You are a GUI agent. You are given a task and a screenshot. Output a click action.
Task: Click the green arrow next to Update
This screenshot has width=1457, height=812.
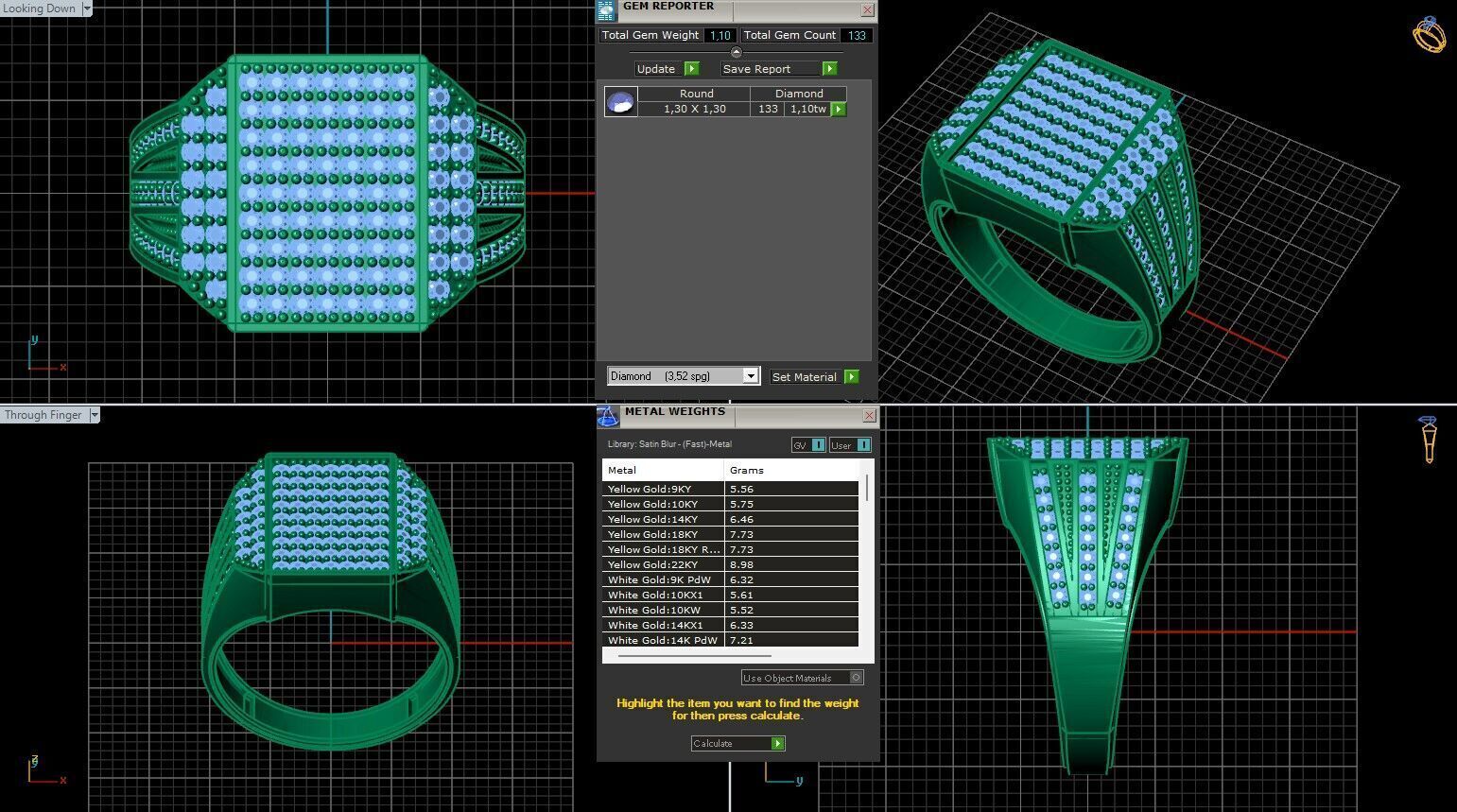pyautogui.click(x=691, y=69)
